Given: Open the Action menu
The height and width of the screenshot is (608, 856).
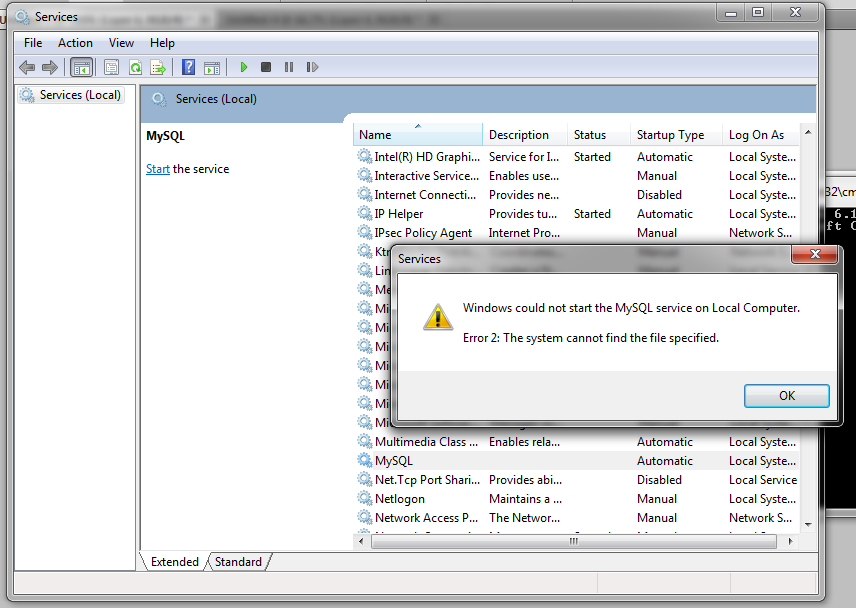Looking at the screenshot, I should (x=75, y=43).
